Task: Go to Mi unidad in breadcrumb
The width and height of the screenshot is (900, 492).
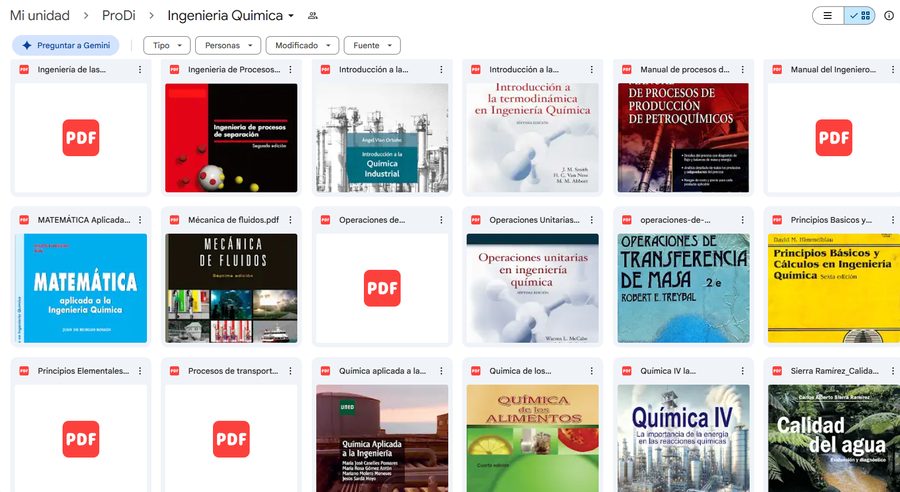Action: click(40, 16)
